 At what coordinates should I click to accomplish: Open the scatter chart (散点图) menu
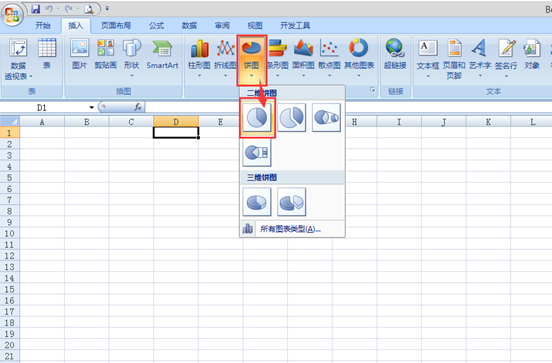click(x=330, y=58)
